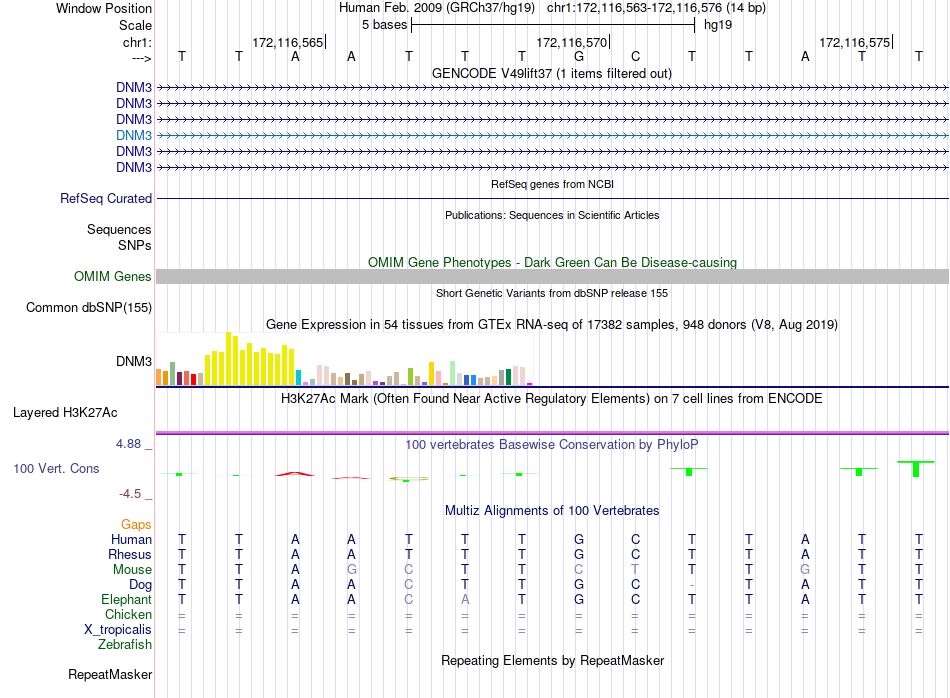Screen dimensions: 950x698
Task: Click the GTEx DNM3 expression bar chart
Action: [x=344, y=359]
